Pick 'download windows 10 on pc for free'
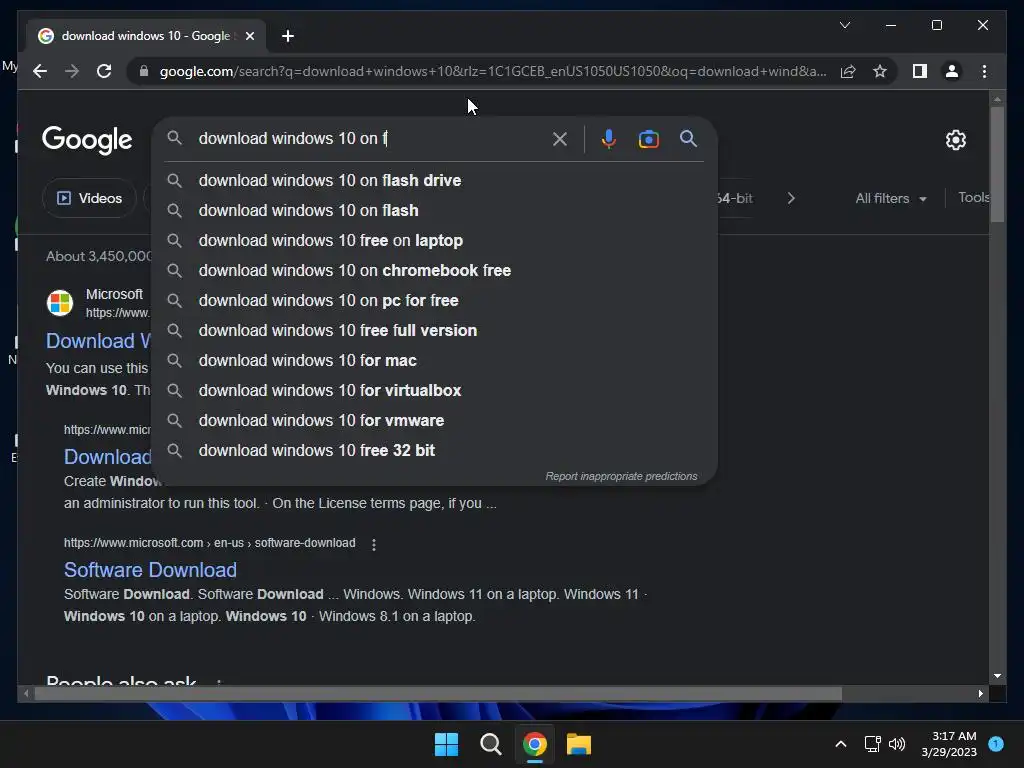 coord(434,300)
